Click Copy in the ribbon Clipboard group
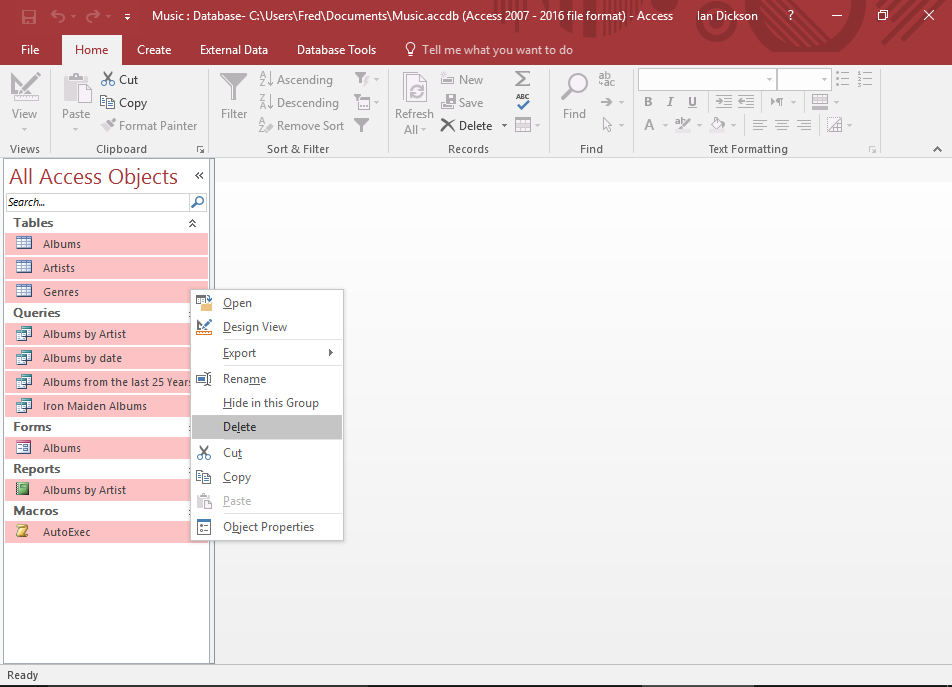This screenshot has height=687, width=952. click(124, 103)
